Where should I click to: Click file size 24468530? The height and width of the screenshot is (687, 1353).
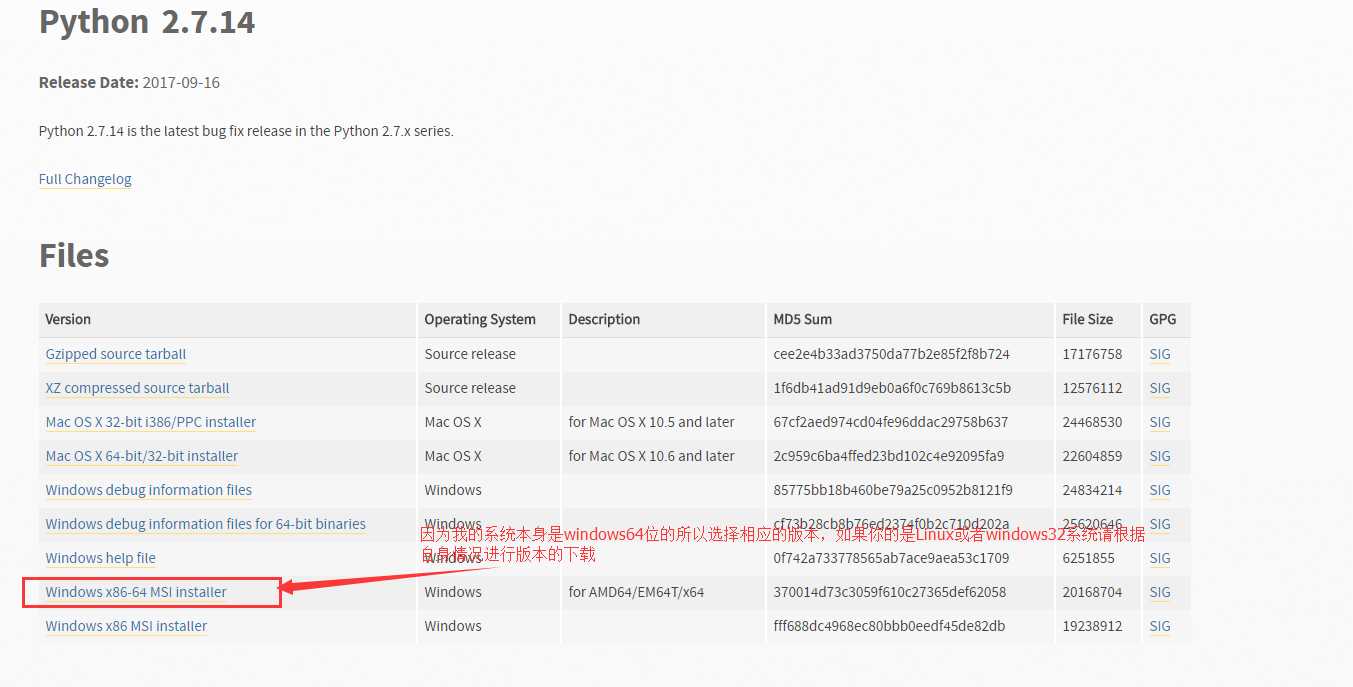[1093, 422]
